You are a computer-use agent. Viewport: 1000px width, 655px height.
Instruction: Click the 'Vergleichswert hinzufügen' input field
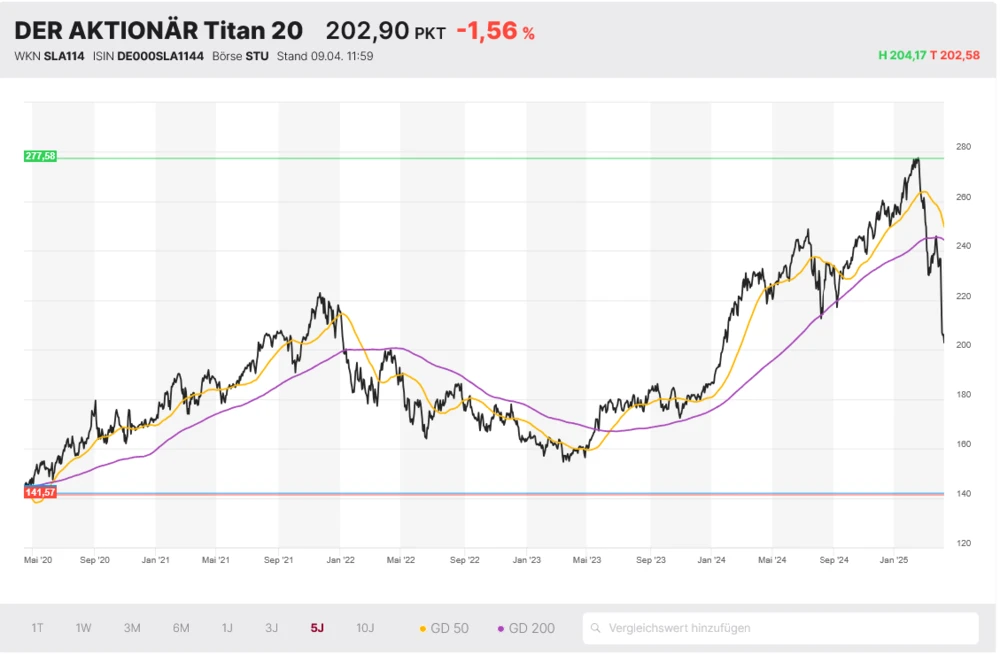click(x=780, y=628)
